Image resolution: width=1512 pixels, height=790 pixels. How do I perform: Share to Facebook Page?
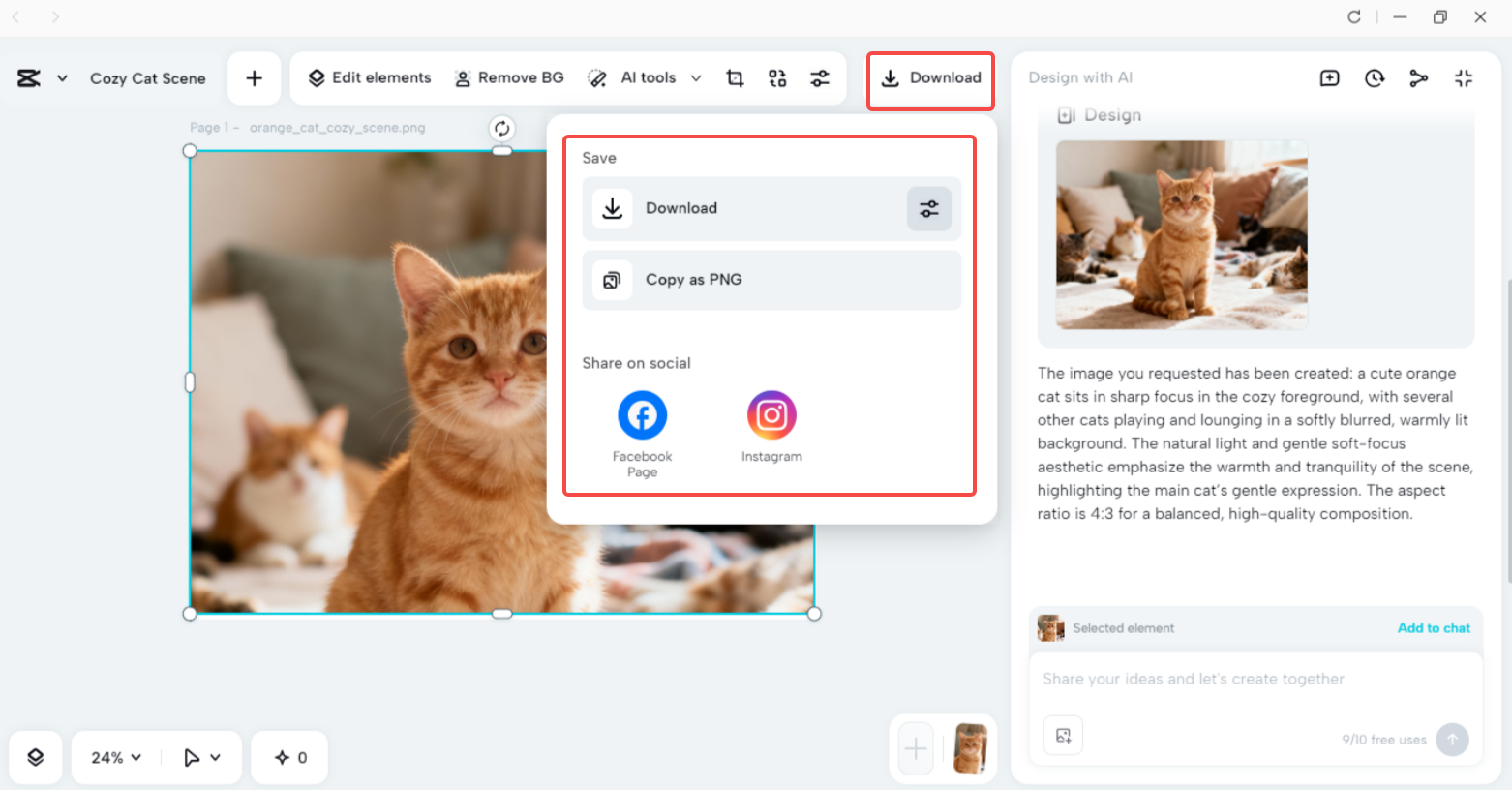point(642,434)
